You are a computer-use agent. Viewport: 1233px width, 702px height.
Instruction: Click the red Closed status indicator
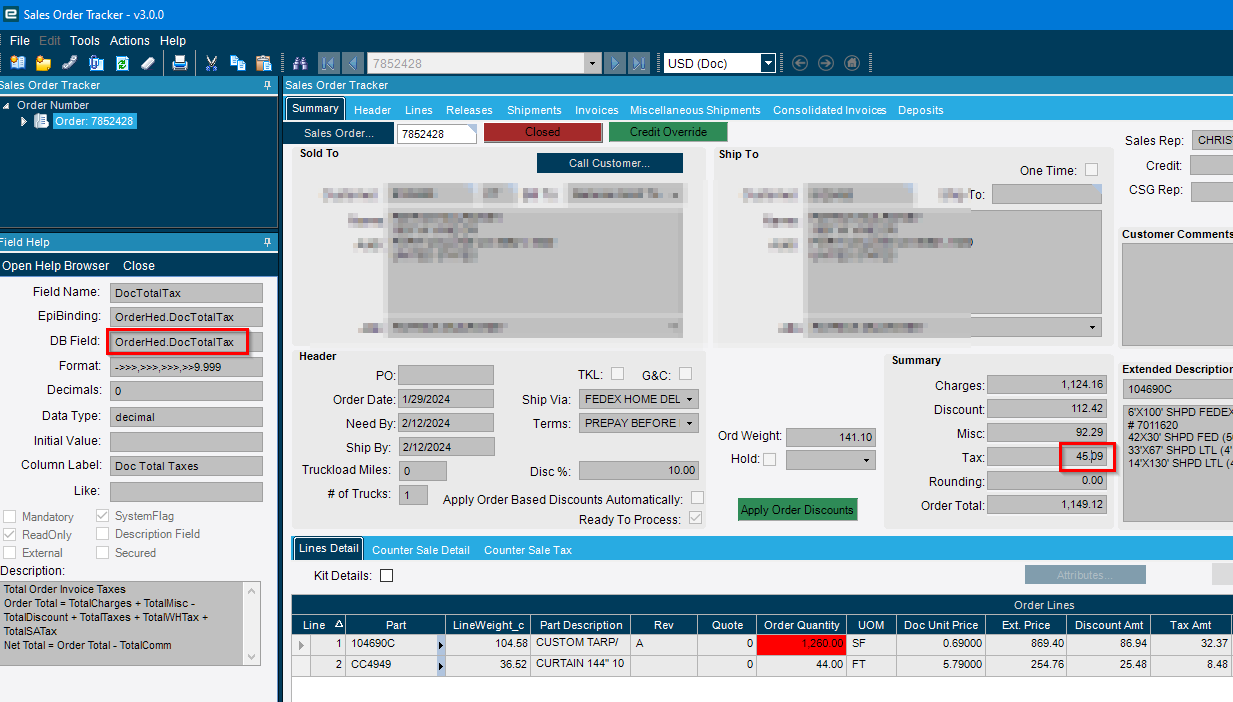543,132
